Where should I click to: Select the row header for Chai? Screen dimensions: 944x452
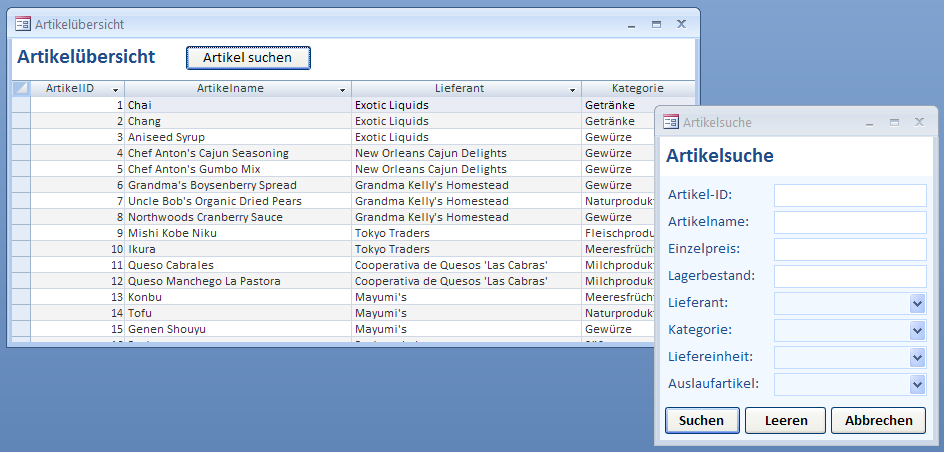[21, 105]
